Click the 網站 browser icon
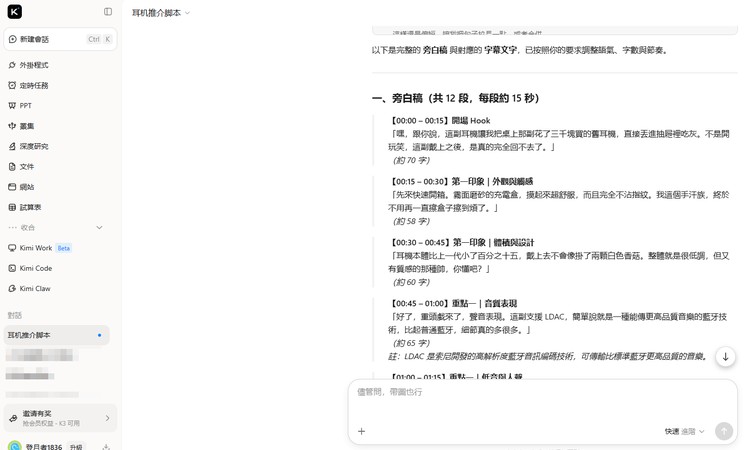This screenshot has width=747, height=450. [12, 187]
